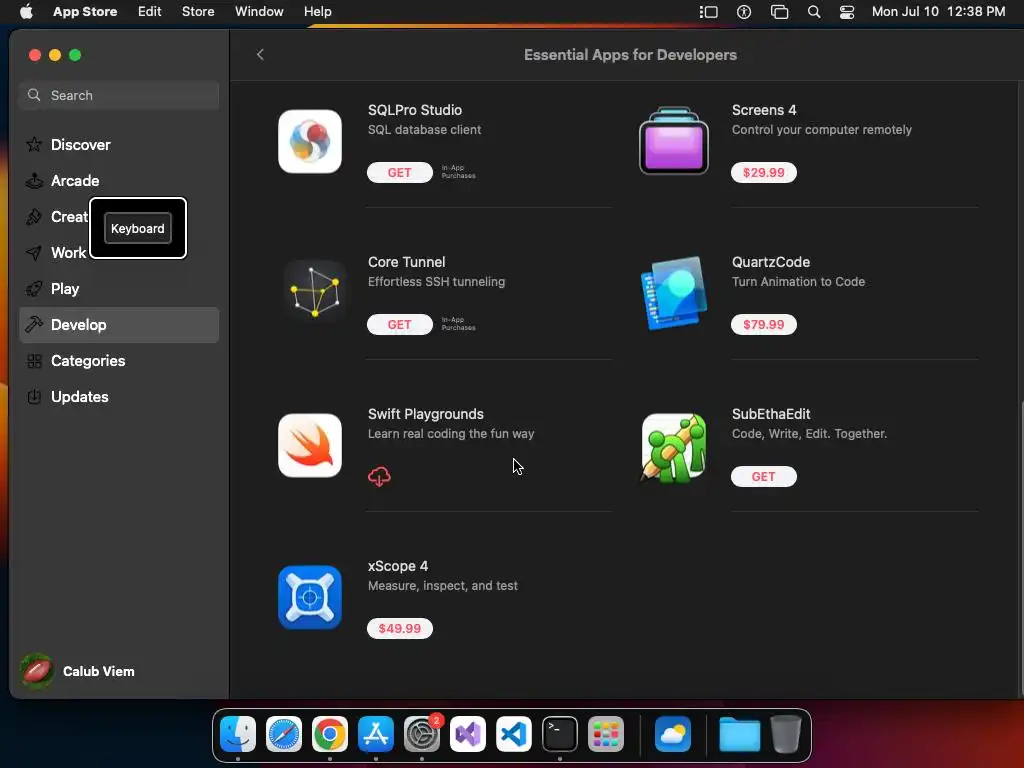The image size is (1024, 768).
Task: Buy xScope 4 for $49.99
Action: pos(400,628)
